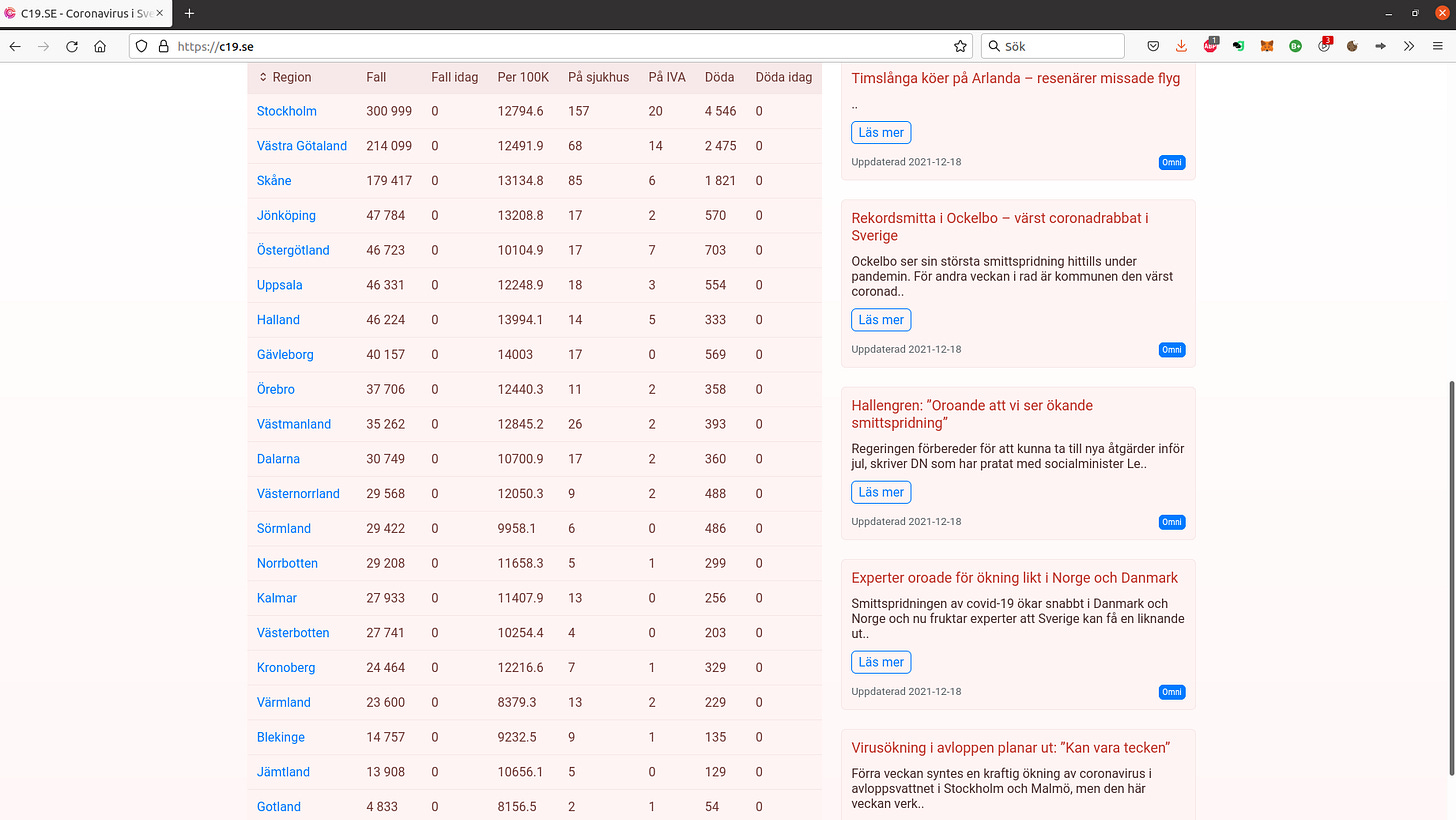Go to the browser home page
Image resolution: width=1456 pixels, height=820 pixels.
tap(100, 46)
